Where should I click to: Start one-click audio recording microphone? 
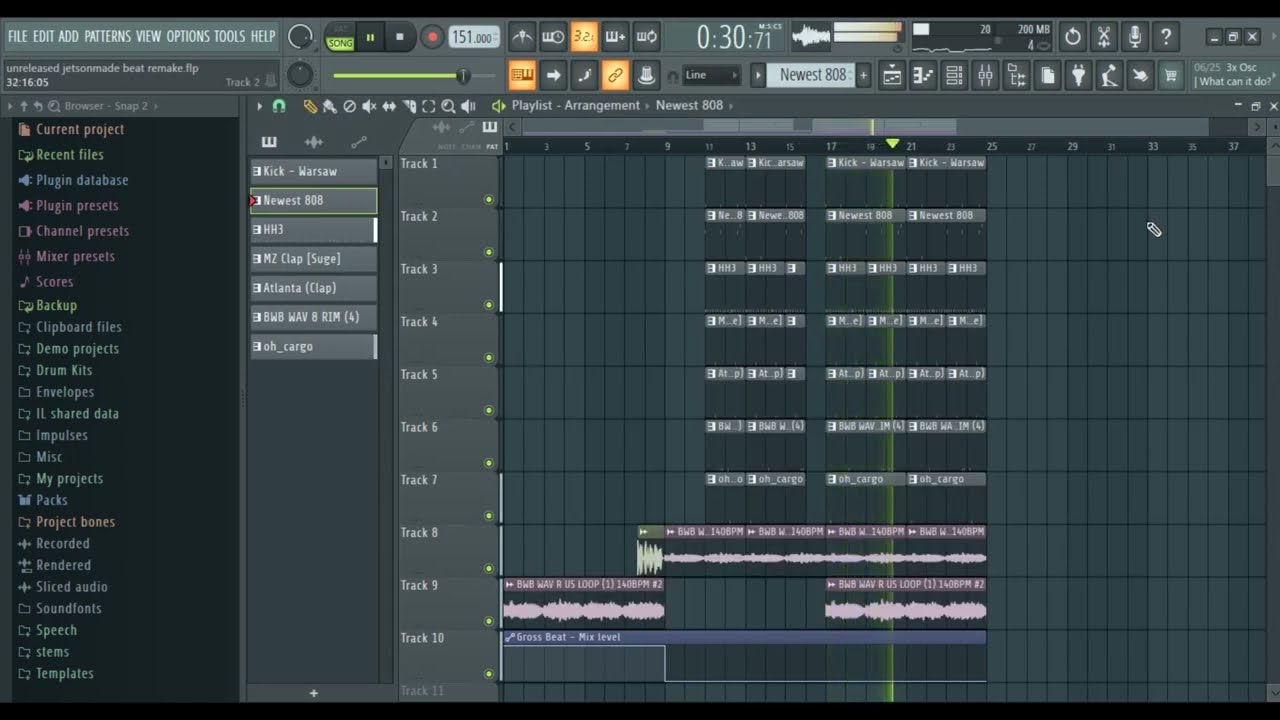pos(1135,38)
